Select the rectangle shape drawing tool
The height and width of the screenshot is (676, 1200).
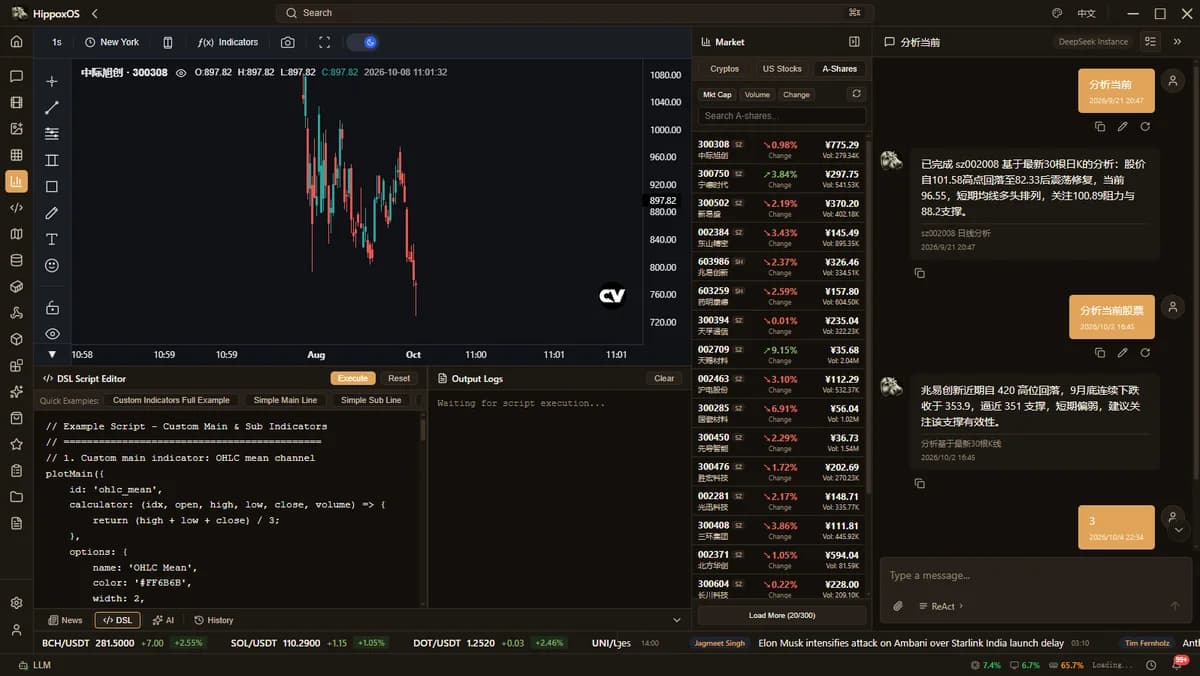(x=52, y=186)
